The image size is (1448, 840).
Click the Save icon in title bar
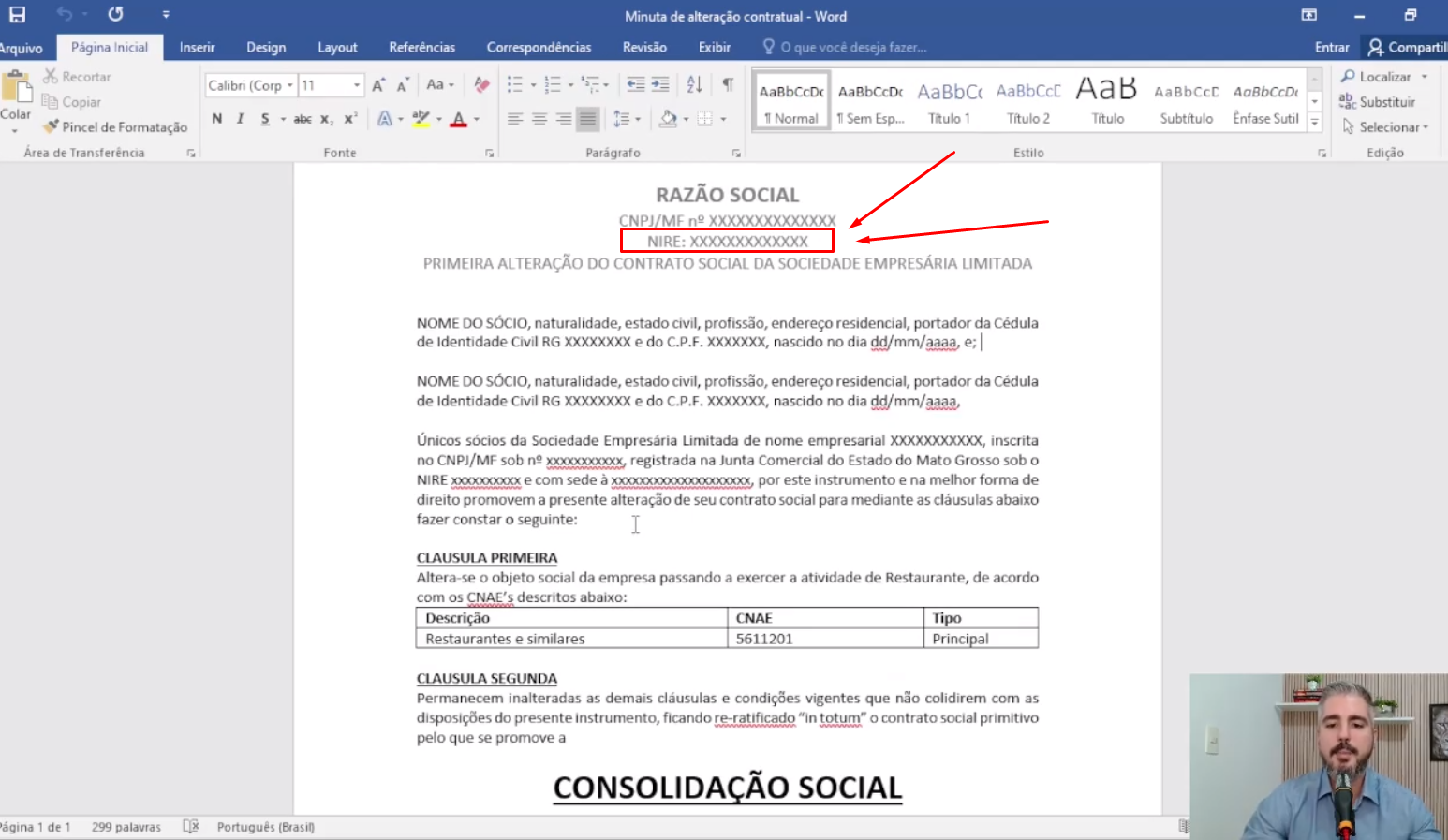[x=17, y=15]
